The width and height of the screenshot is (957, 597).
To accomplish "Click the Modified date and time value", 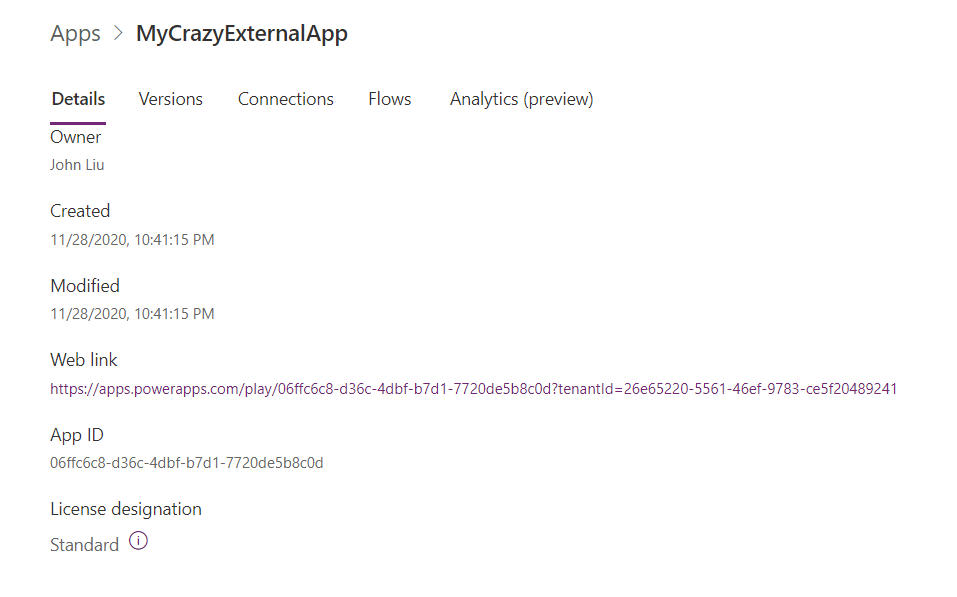I will click(132, 314).
